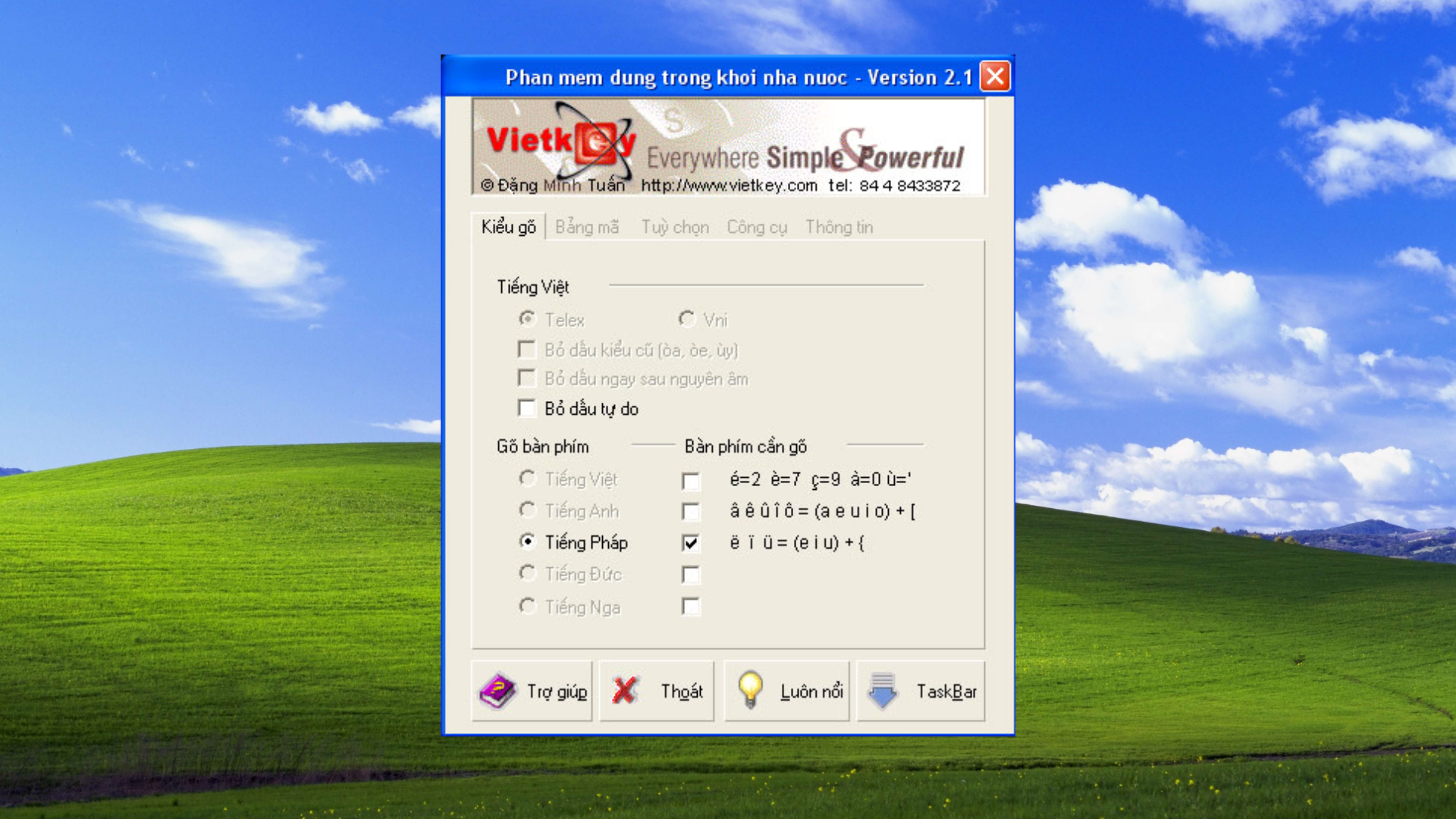Select Tiếng Việt keyboard language

coord(527,478)
